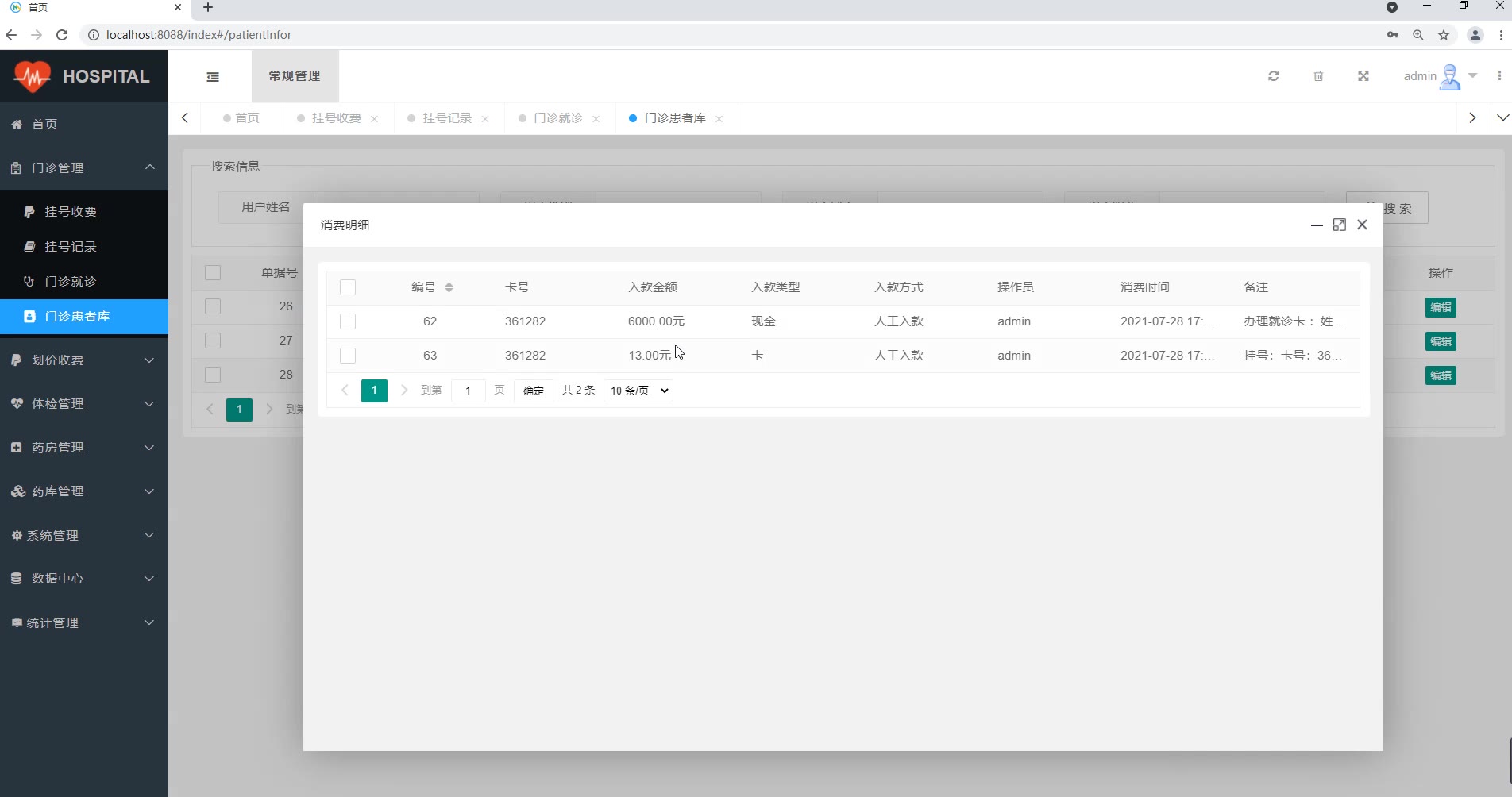Click page 1 button in dialog pagination

pos(374,391)
